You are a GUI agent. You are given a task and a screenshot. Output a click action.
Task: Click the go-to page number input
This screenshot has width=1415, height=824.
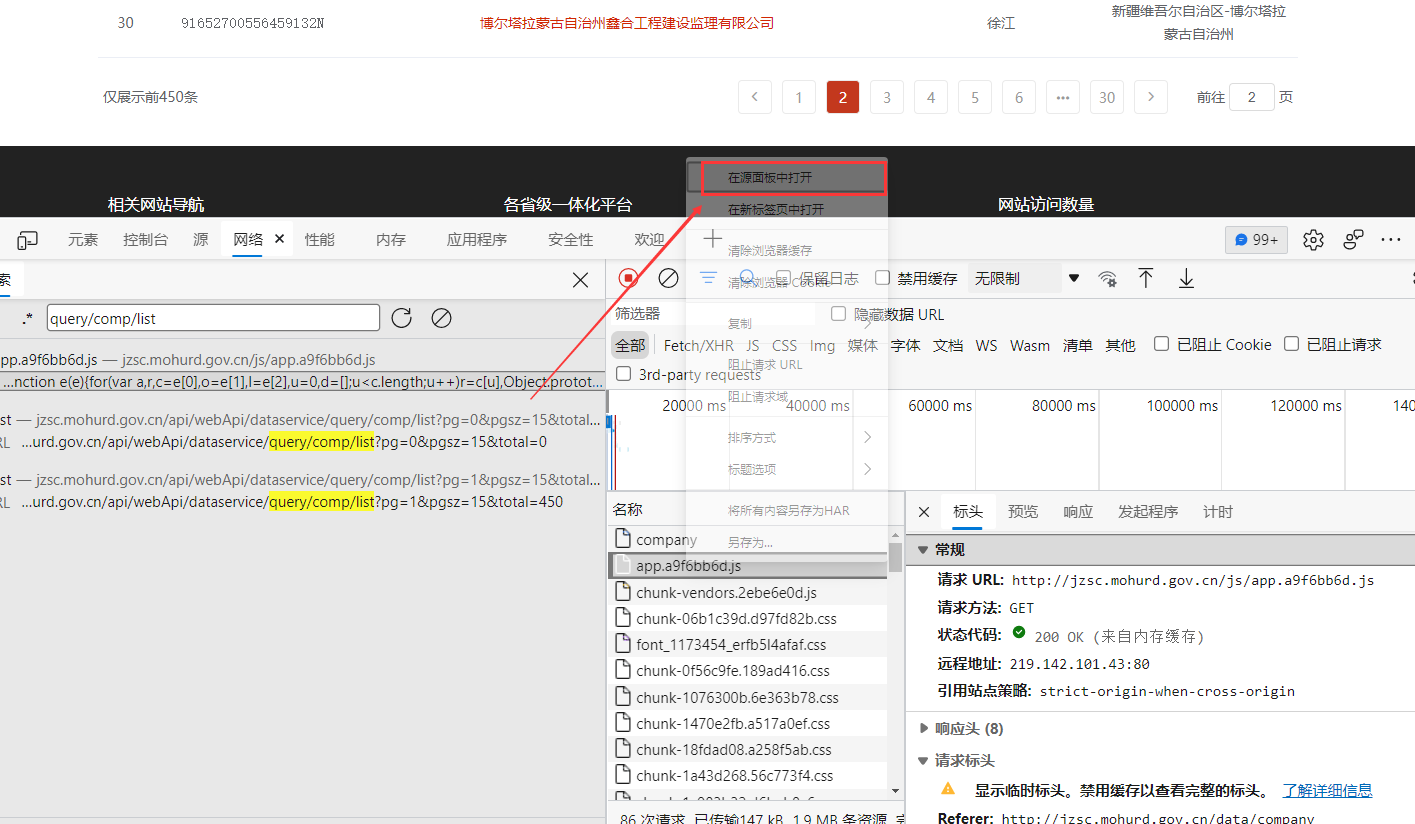1252,97
